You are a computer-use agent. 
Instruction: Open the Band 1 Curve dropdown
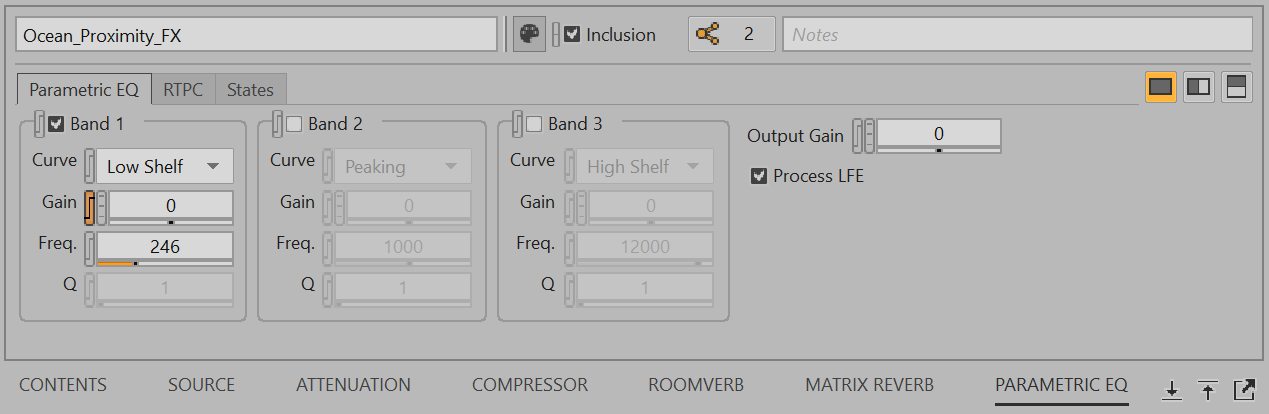click(x=165, y=166)
